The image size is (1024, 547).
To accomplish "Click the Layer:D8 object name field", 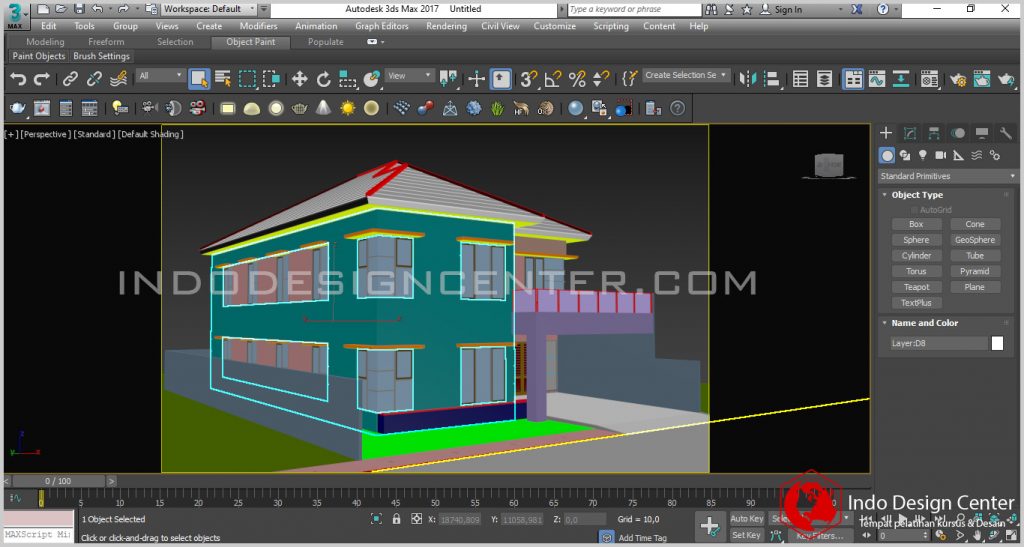I will pyautogui.click(x=939, y=343).
